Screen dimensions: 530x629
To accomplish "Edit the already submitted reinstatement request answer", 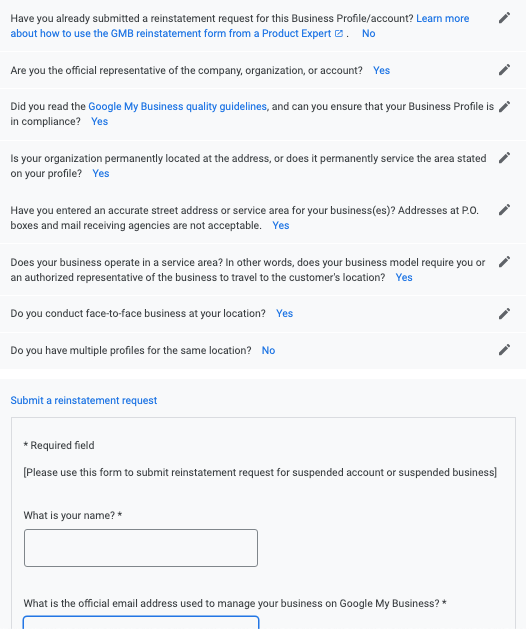I will pyautogui.click(x=504, y=18).
